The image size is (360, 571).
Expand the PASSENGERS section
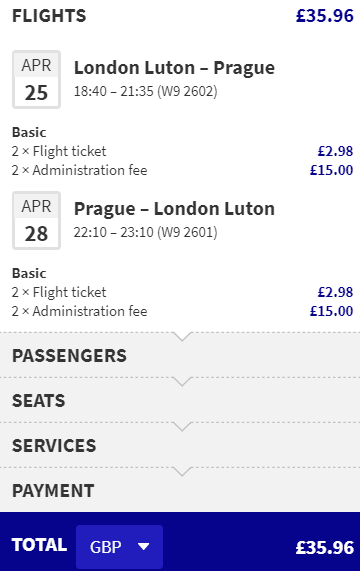coord(180,355)
